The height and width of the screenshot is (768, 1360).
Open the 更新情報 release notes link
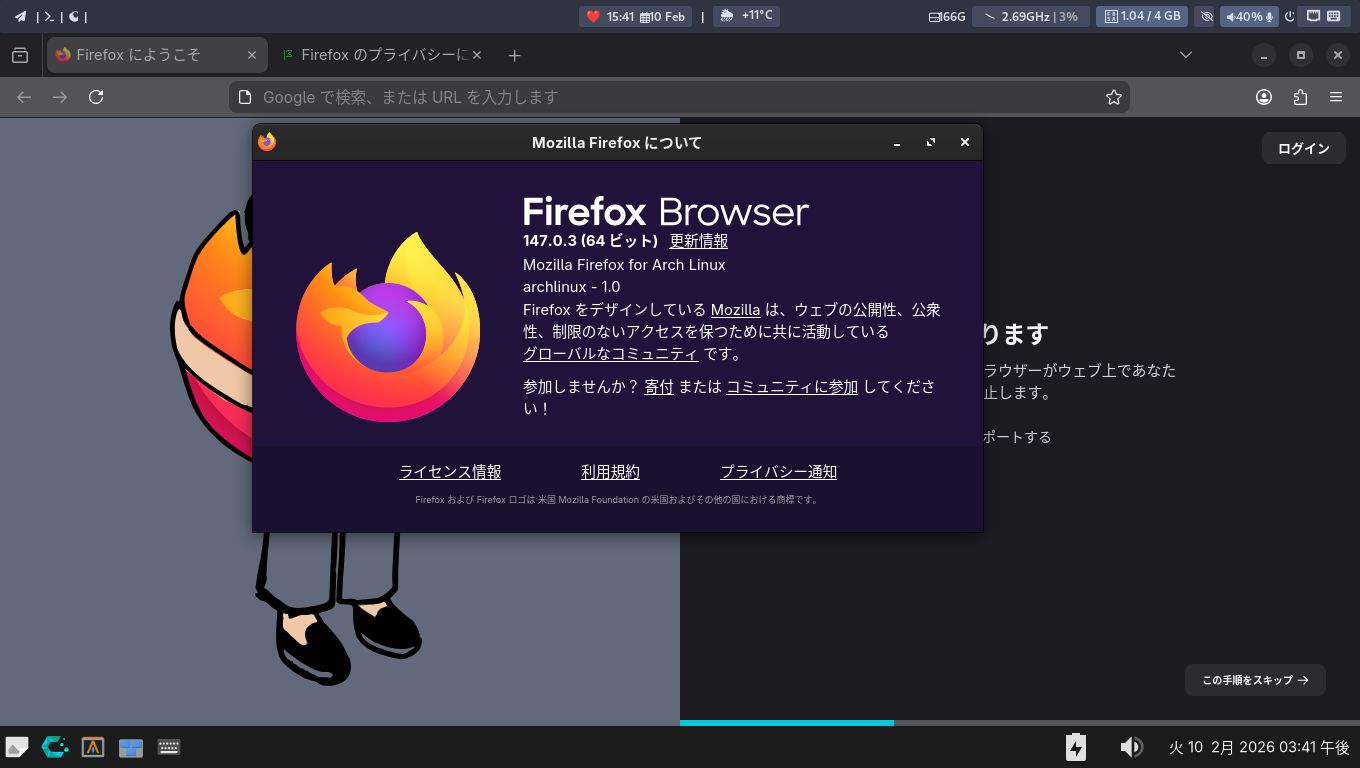[x=699, y=241]
